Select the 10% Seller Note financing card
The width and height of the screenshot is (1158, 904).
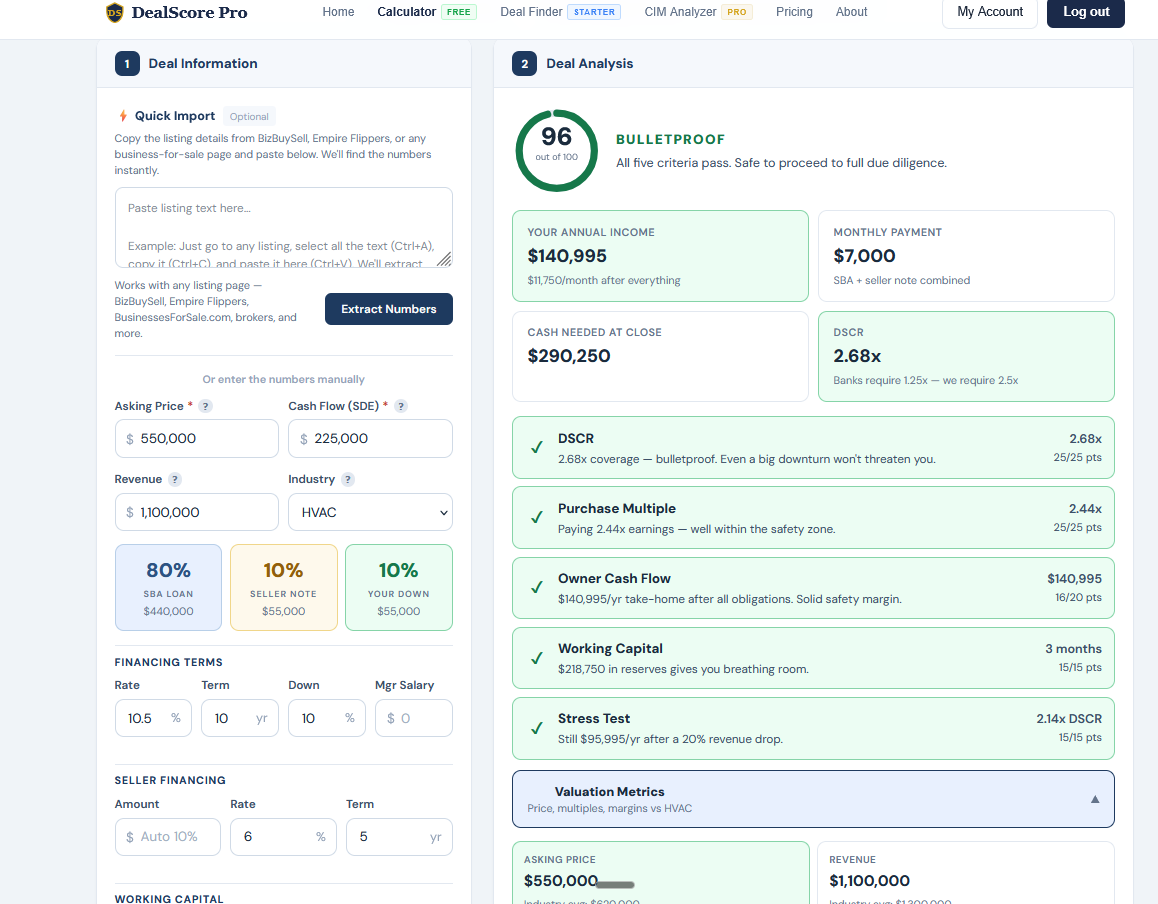[284, 587]
